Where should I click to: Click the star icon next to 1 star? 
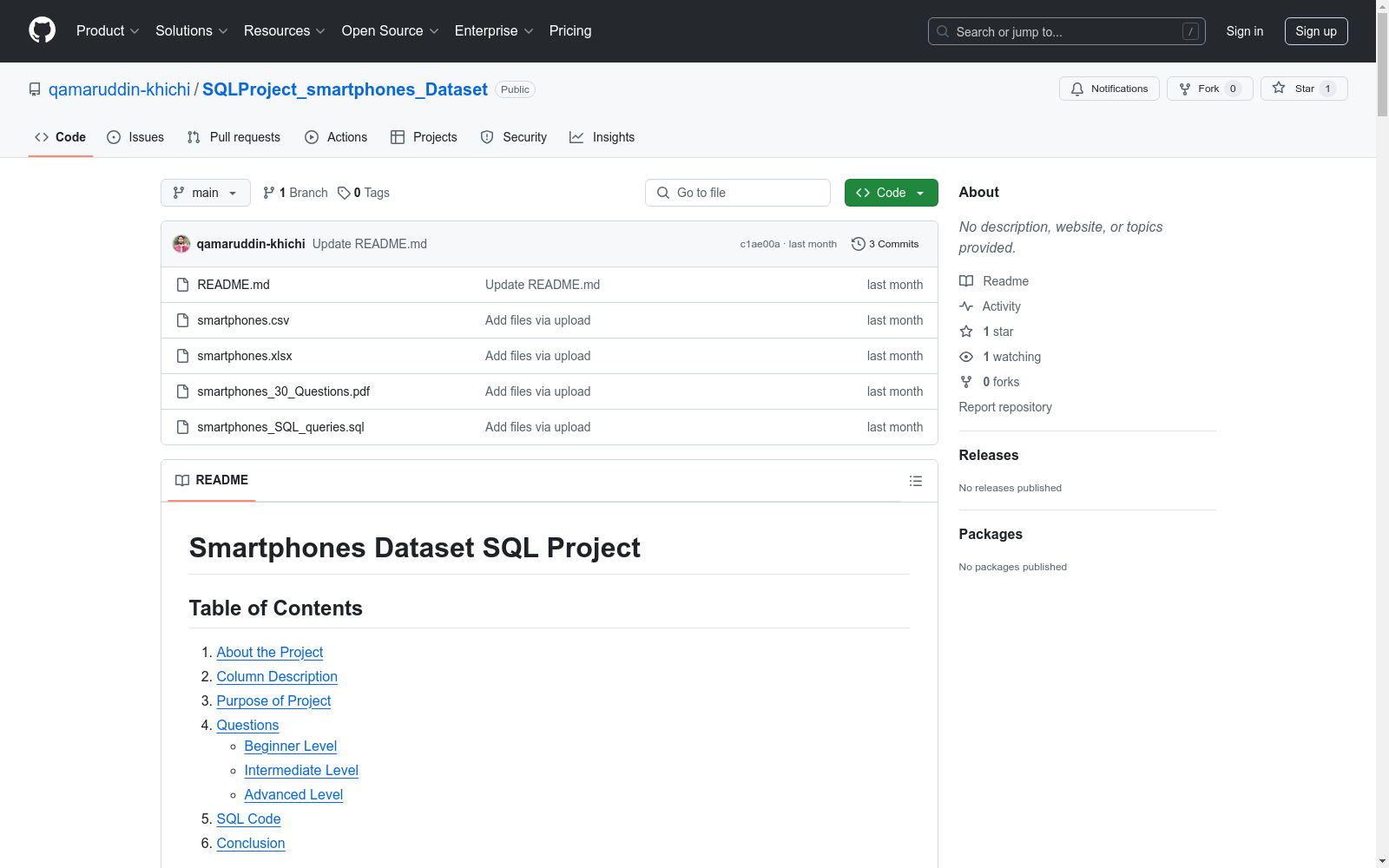coord(966,332)
